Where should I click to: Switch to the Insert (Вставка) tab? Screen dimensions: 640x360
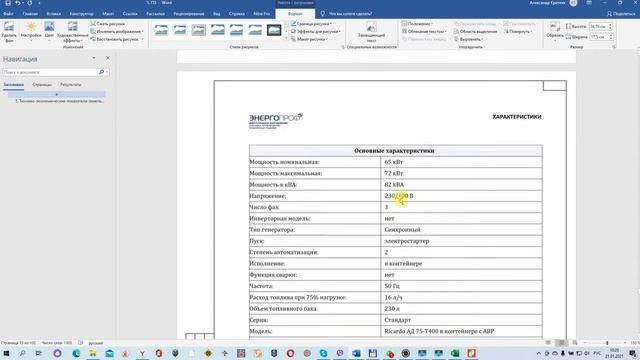tap(53, 13)
